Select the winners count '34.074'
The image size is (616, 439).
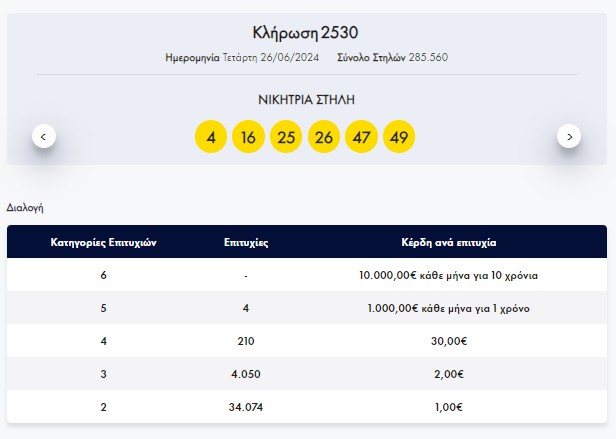(x=246, y=407)
